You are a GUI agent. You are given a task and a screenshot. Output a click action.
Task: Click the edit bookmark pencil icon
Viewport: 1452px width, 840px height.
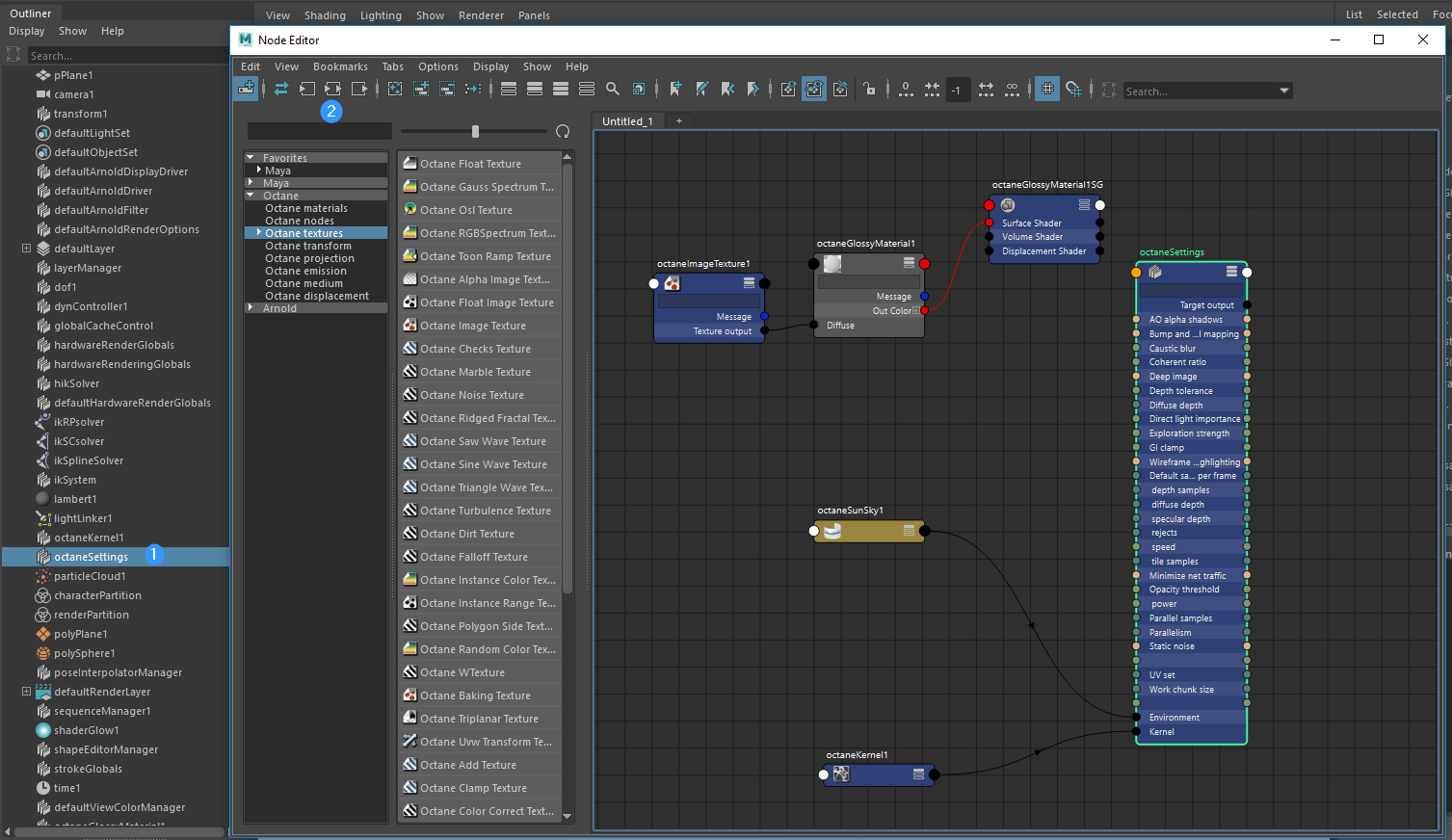click(x=701, y=89)
